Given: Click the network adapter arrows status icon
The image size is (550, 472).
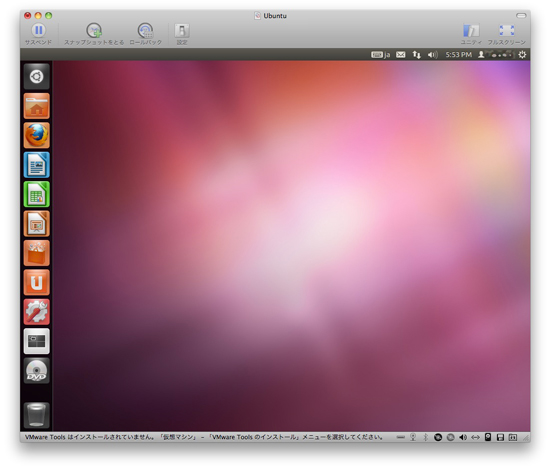Looking at the screenshot, I should click(x=475, y=437).
